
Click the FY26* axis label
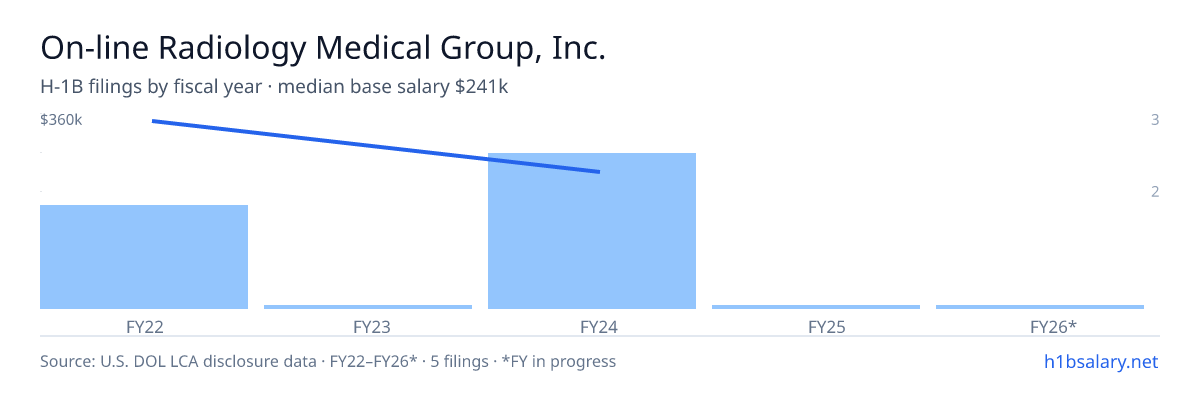pyautogui.click(x=1053, y=327)
